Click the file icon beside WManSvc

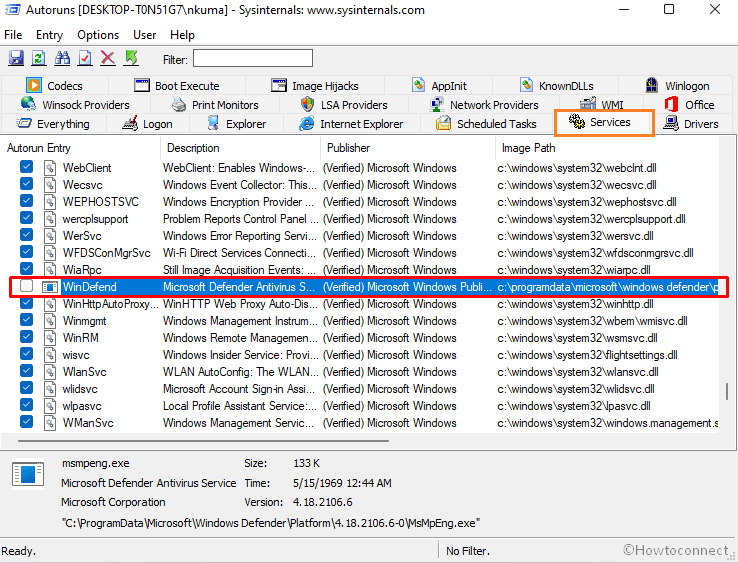click(49, 423)
